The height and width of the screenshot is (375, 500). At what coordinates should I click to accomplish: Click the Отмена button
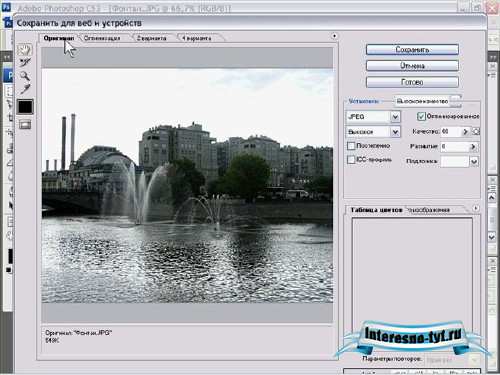tap(412, 66)
